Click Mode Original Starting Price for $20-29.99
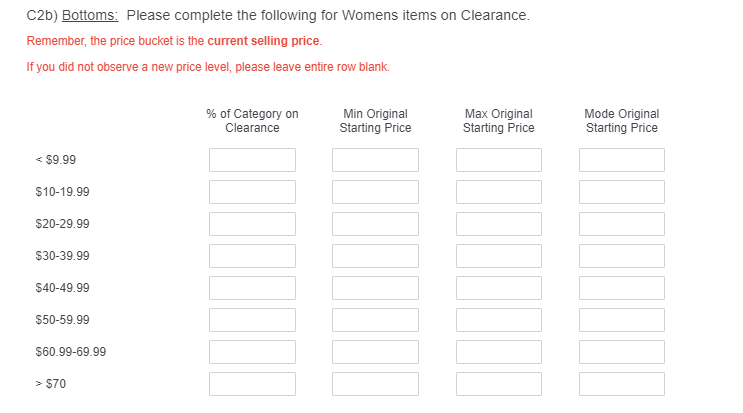 point(622,224)
